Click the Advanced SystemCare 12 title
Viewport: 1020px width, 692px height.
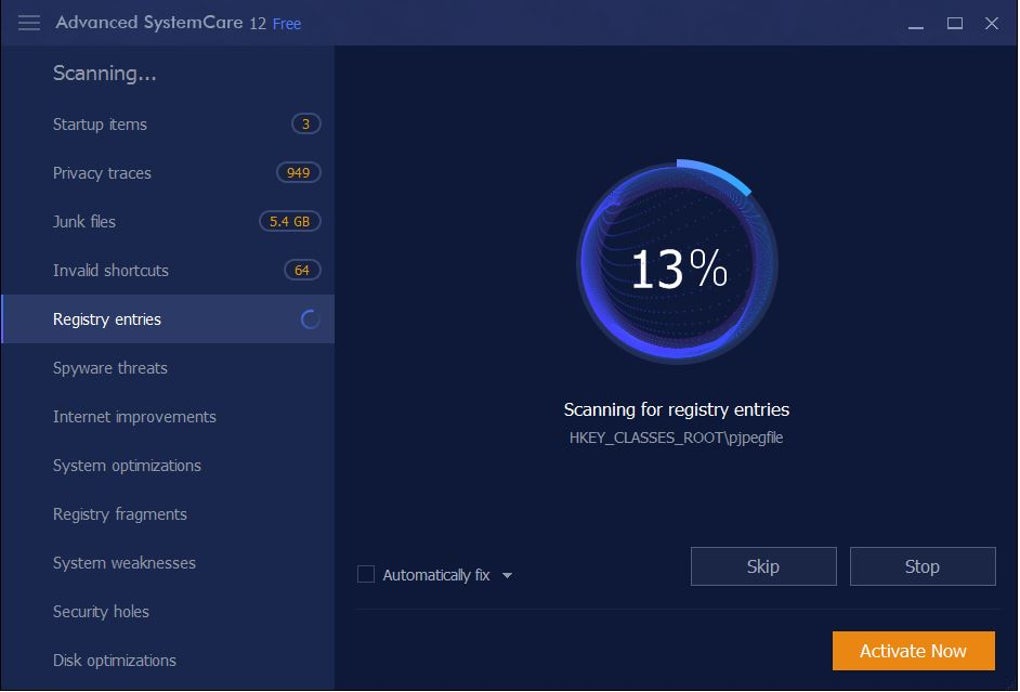tap(161, 23)
